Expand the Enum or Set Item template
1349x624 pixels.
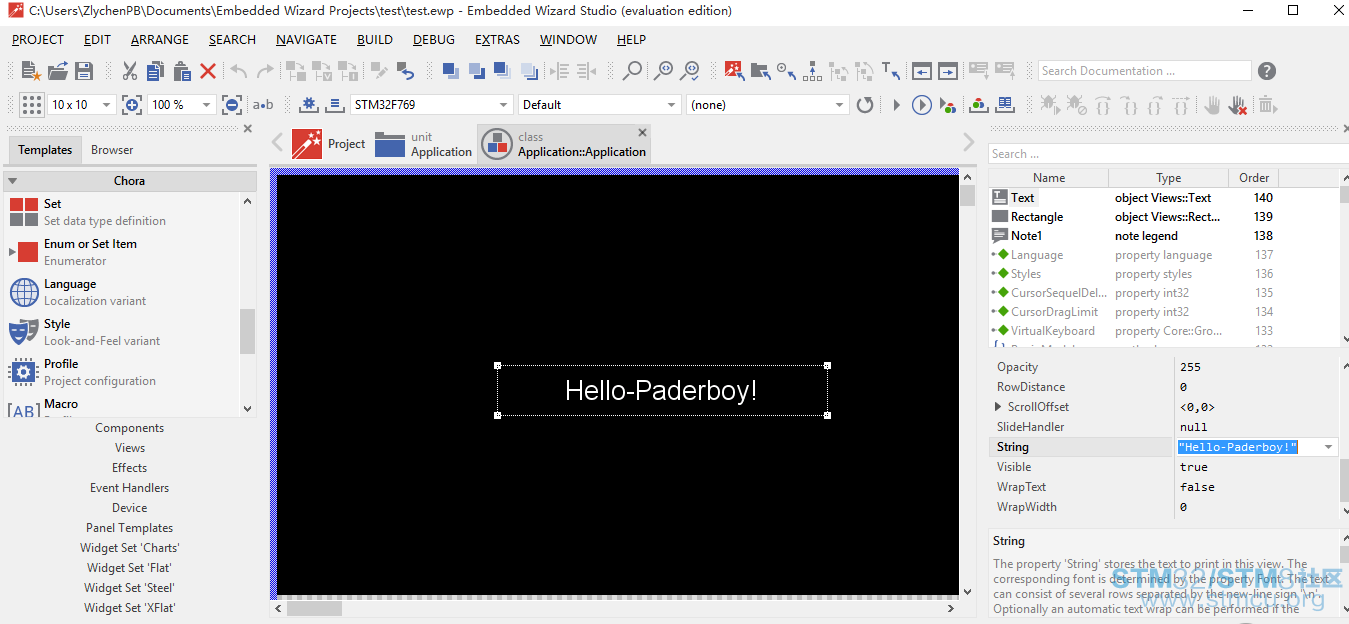pos(12,252)
